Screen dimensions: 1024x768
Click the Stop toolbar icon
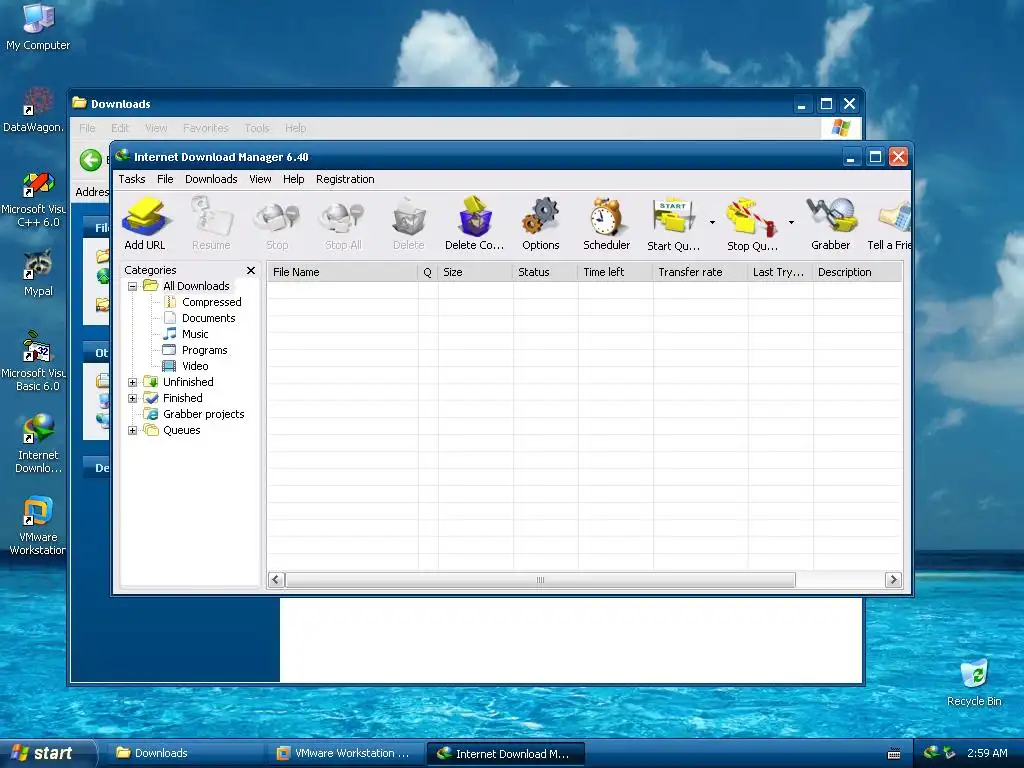277,223
